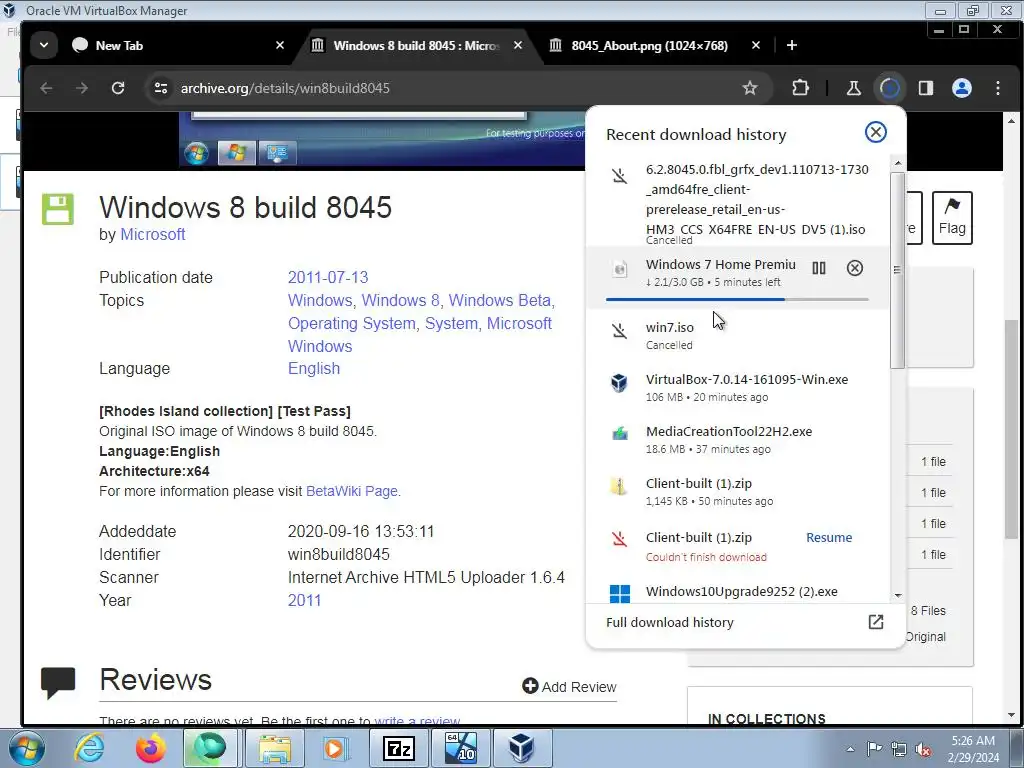Click the open-in-new-tab download history icon

click(876, 622)
